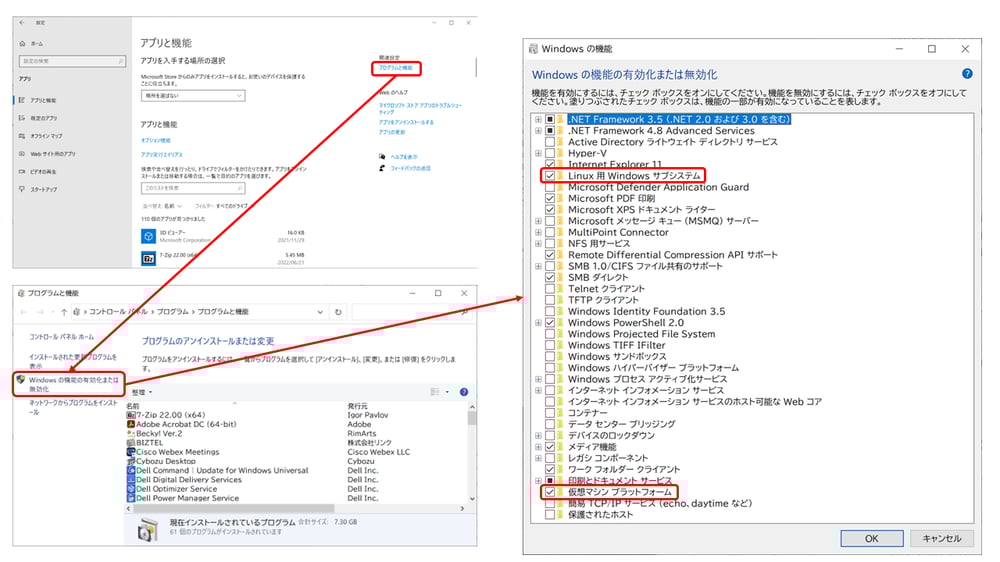Select the Cybozu Desktop row
1000x562 pixels.
(296, 461)
